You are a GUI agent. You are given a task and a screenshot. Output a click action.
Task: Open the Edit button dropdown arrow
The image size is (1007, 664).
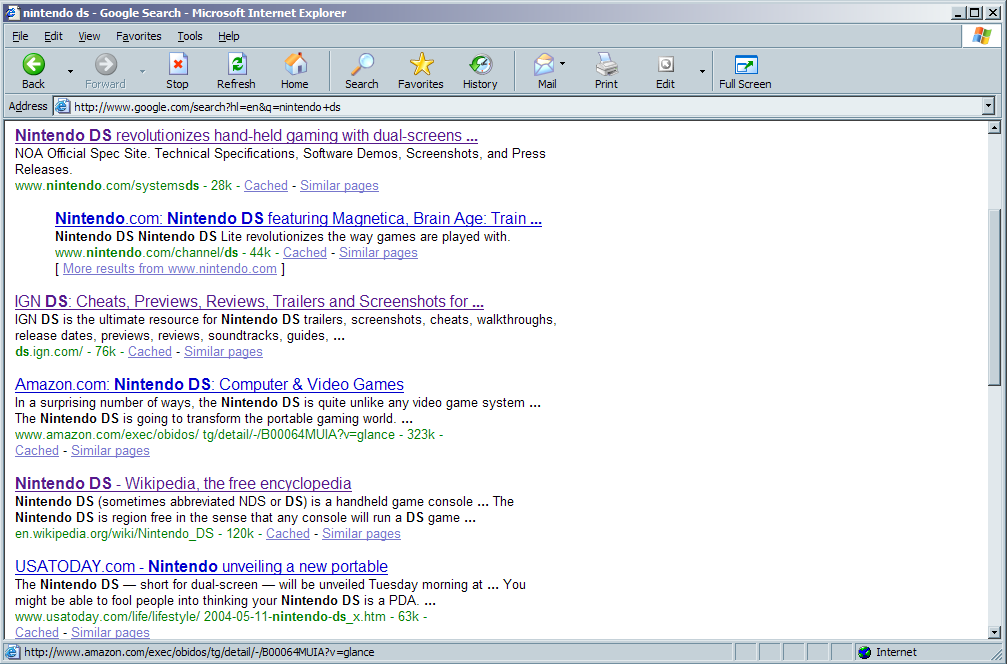click(x=702, y=71)
